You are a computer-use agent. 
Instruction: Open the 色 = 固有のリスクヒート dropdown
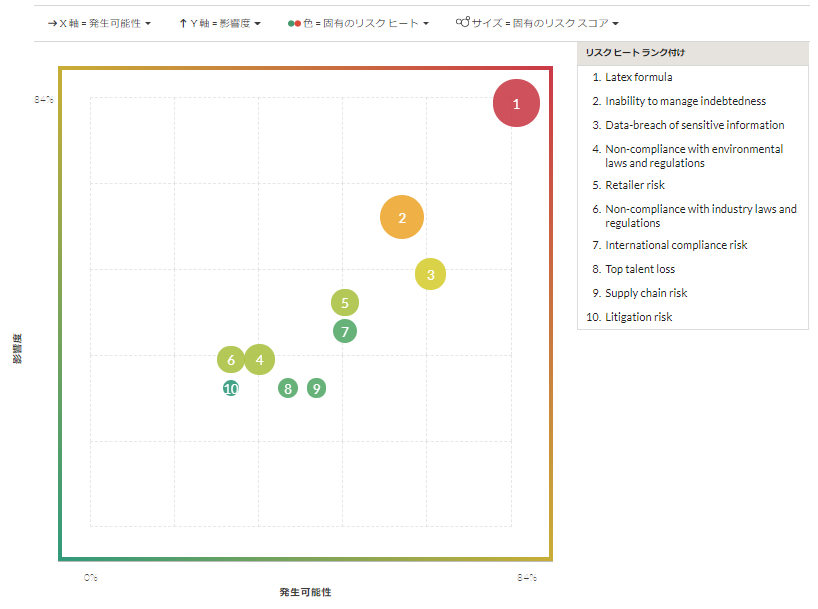pyautogui.click(x=359, y=22)
